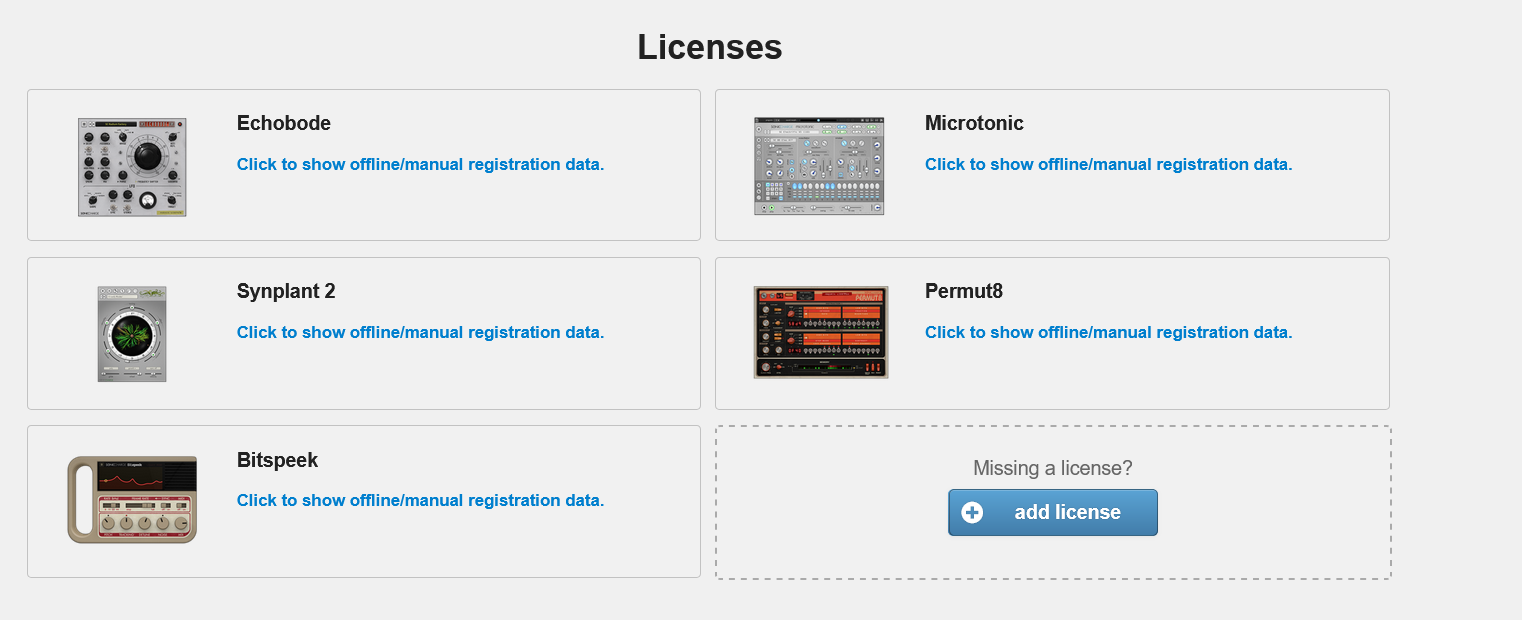The image size is (1523, 620).
Task: Click the add license button
Action: click(1053, 513)
